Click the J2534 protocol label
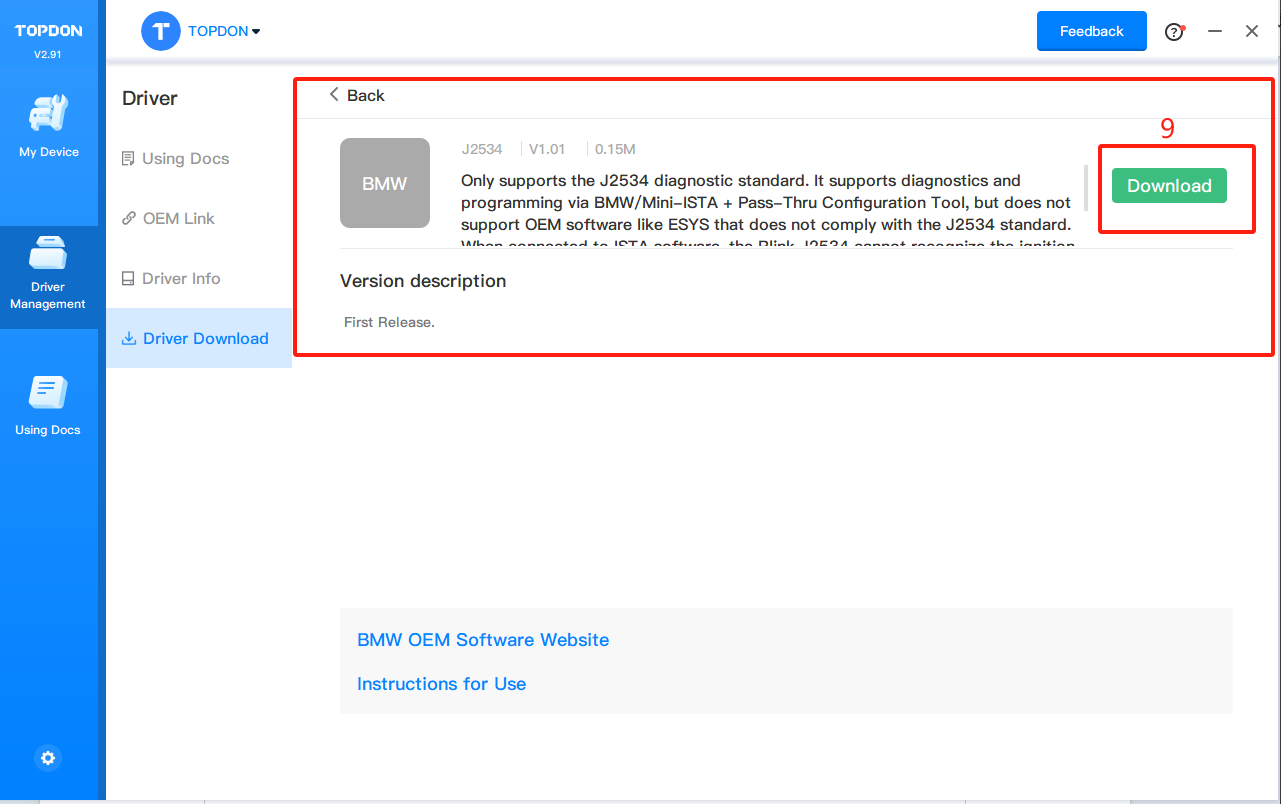The height and width of the screenshot is (804, 1281). coord(482,149)
